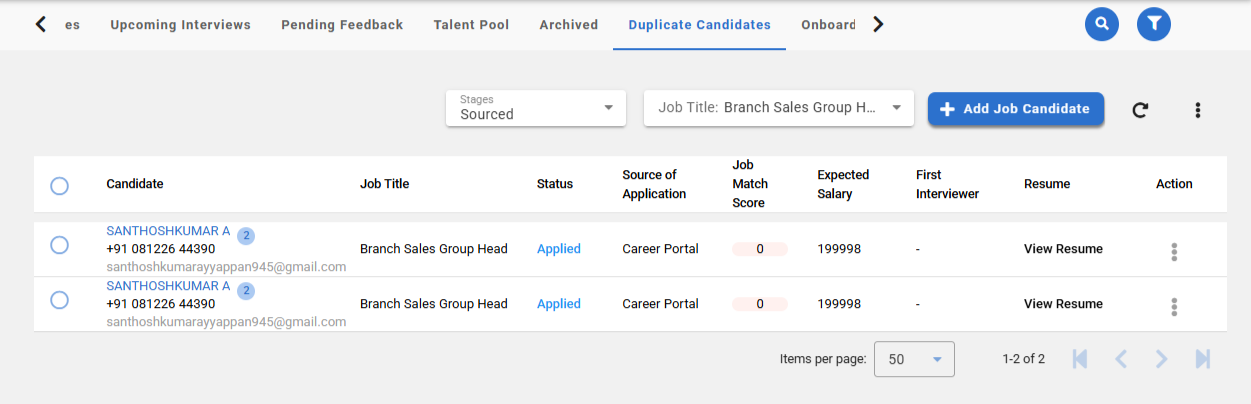
Task: Expand the Stages dropdown showing Sourced
Action: click(x=536, y=108)
